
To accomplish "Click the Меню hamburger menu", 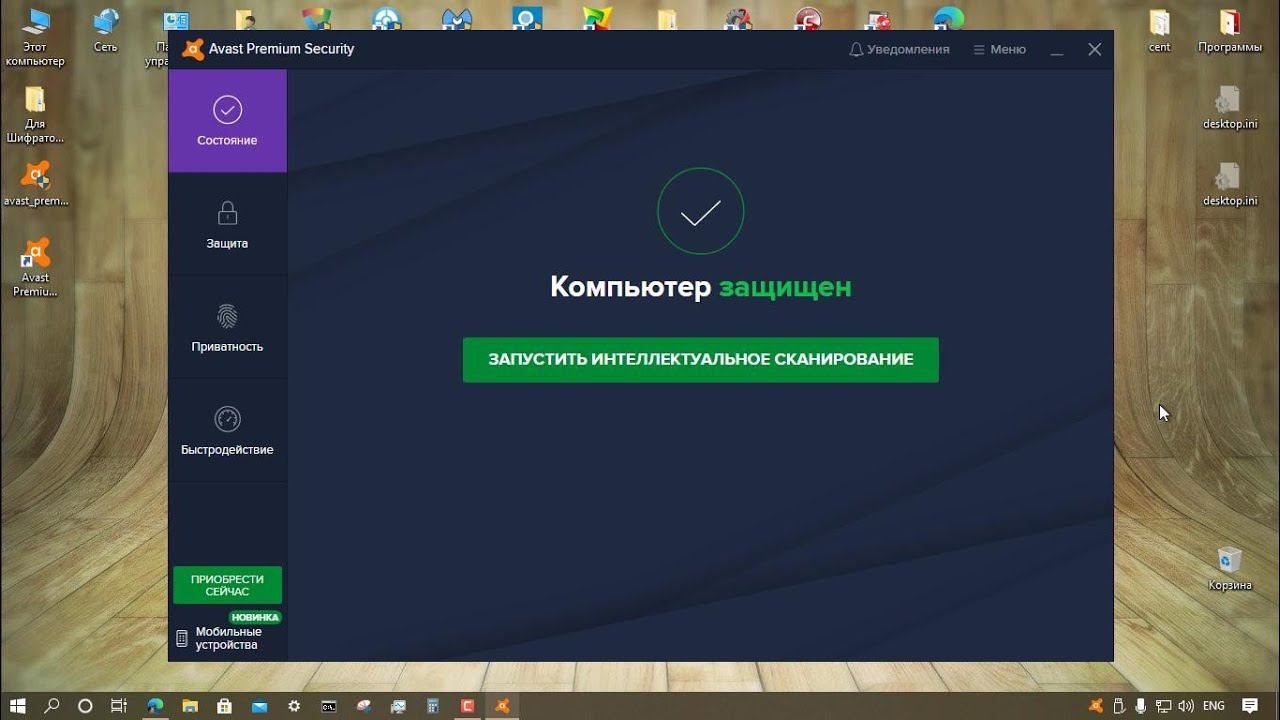I will [999, 49].
